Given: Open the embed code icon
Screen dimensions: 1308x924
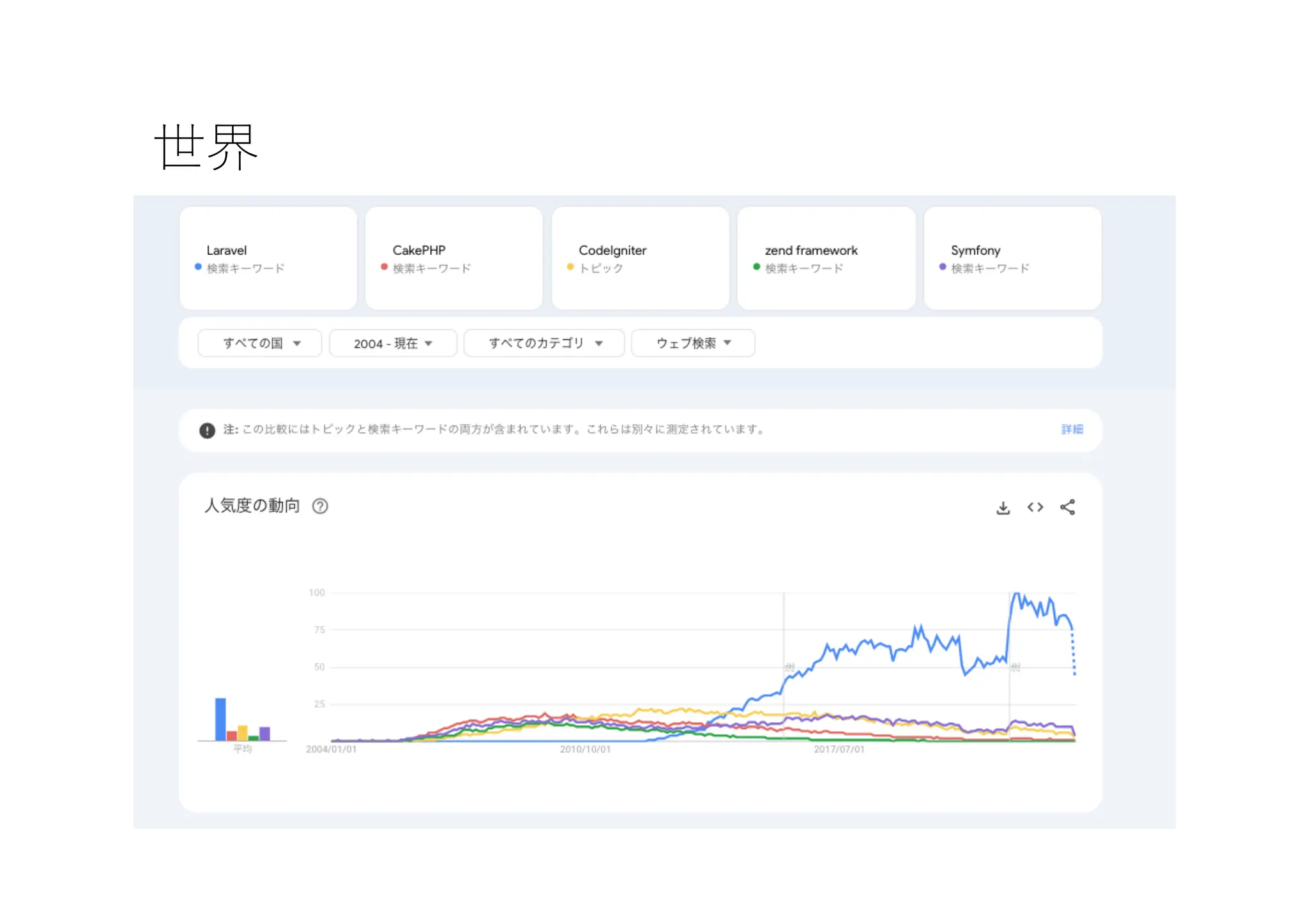Looking at the screenshot, I should click(1035, 507).
